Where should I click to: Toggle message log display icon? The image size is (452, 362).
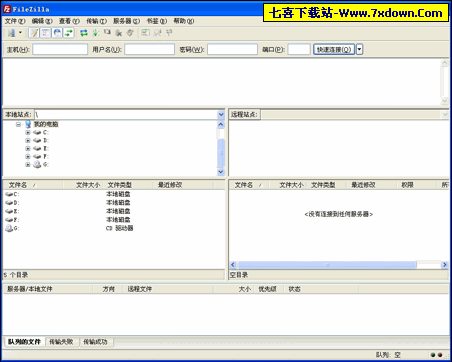click(x=34, y=33)
